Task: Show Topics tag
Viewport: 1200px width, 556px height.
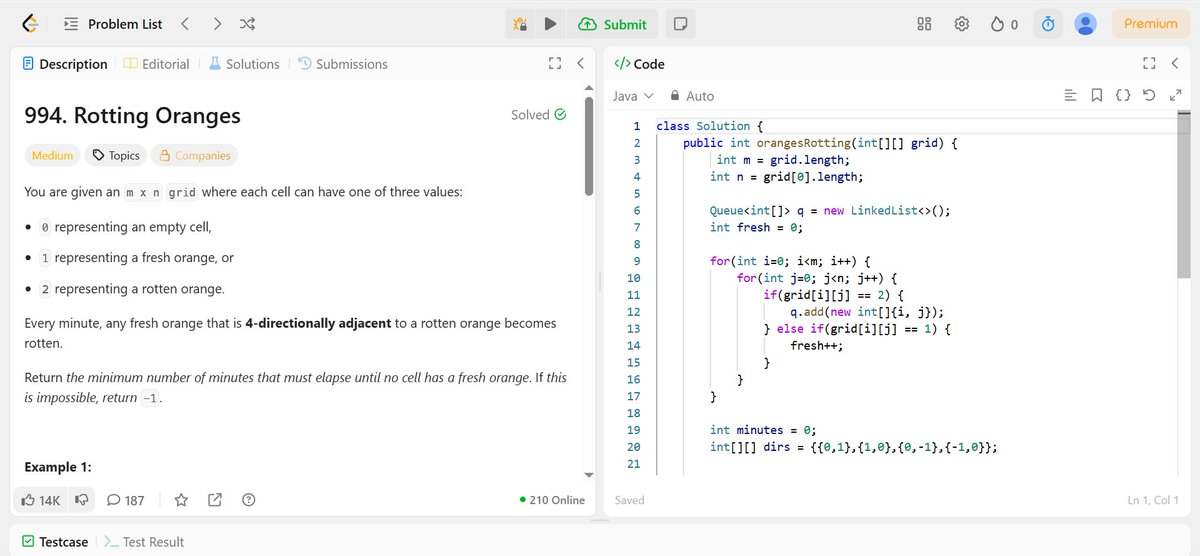Action: pyautogui.click(x=116, y=155)
